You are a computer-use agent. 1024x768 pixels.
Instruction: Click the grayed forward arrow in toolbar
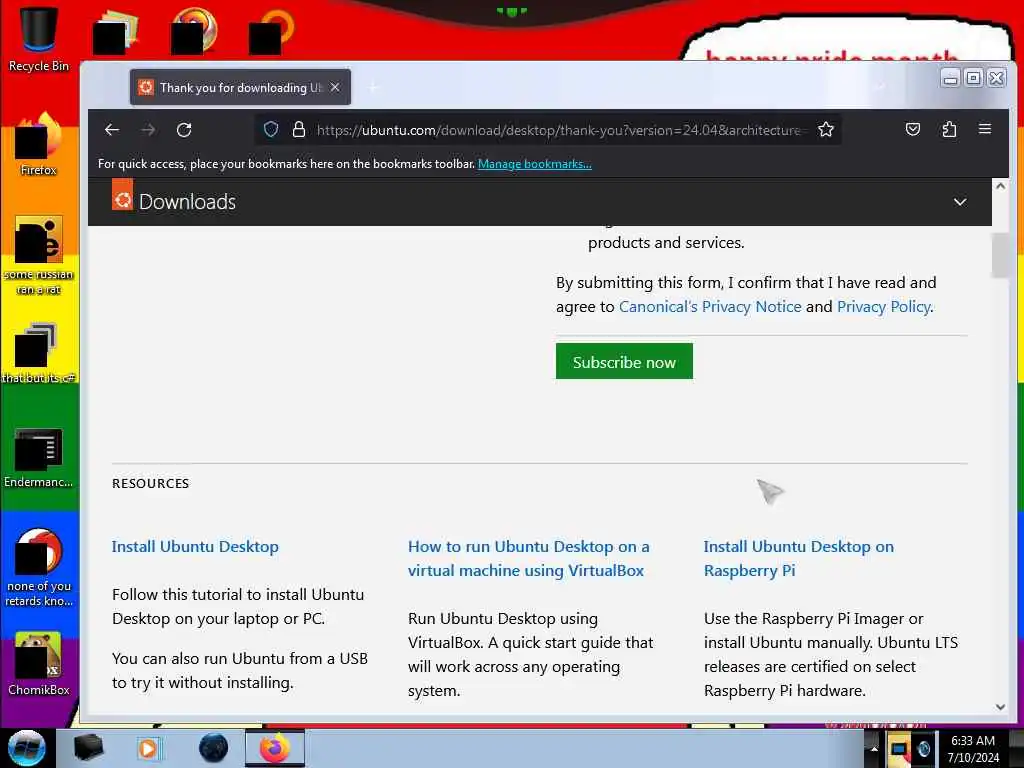click(148, 130)
